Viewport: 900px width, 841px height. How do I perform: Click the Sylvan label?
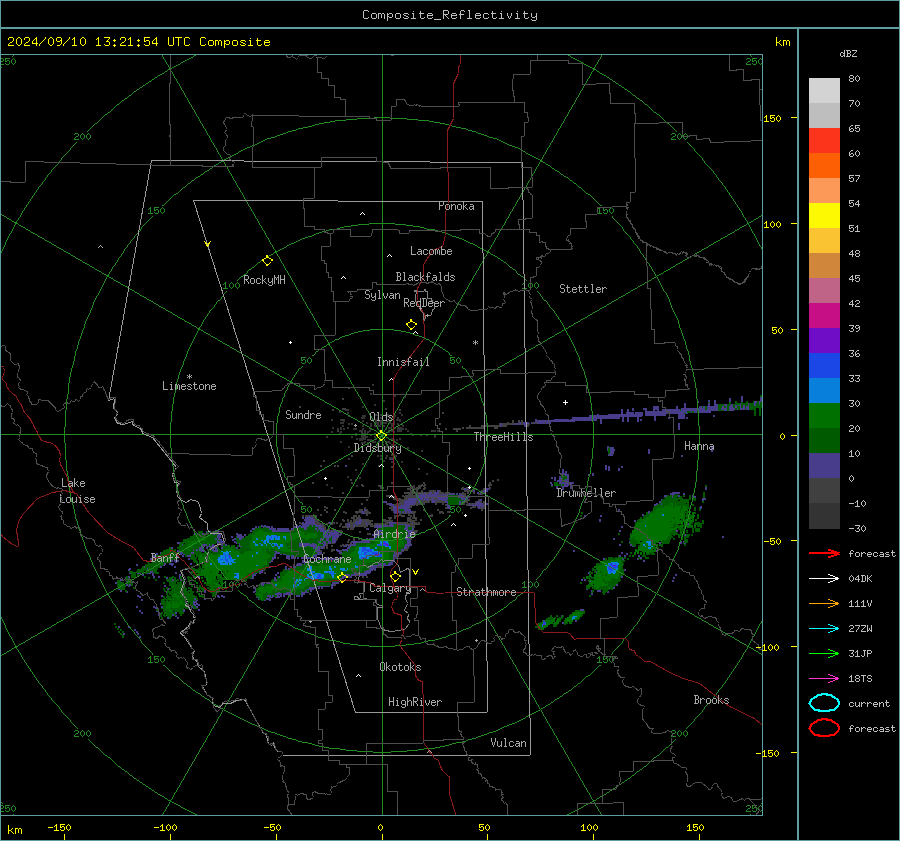point(382,295)
